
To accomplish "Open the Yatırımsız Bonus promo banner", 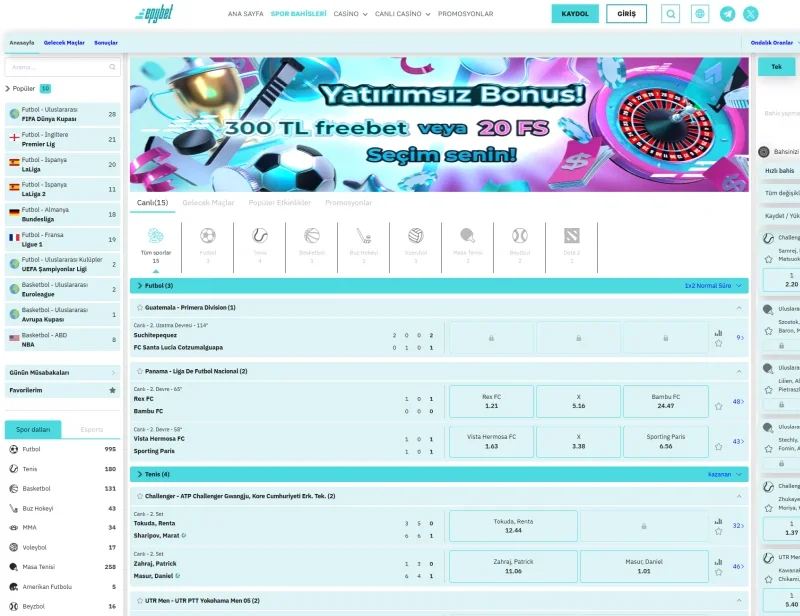I will point(439,125).
